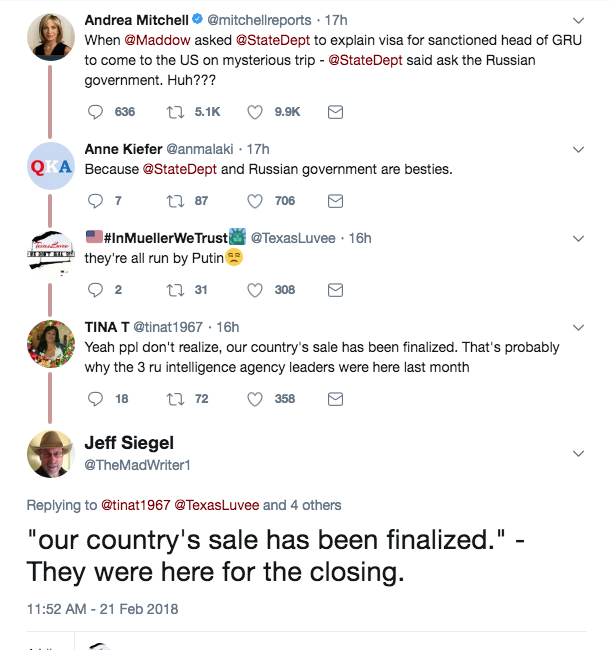This screenshot has width=610, height=650.
Task: Share TexasLuvee's tweet via message icon
Action: click(x=336, y=290)
